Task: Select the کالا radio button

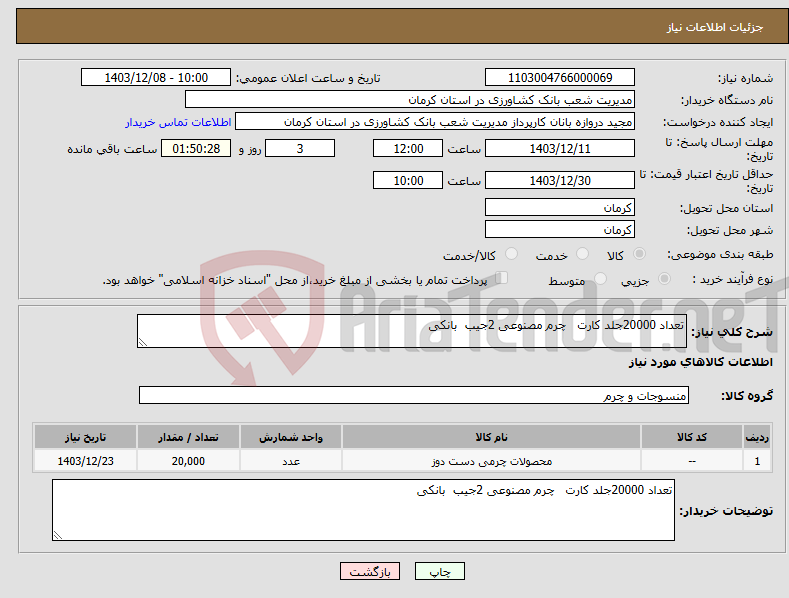Action: 639,254
